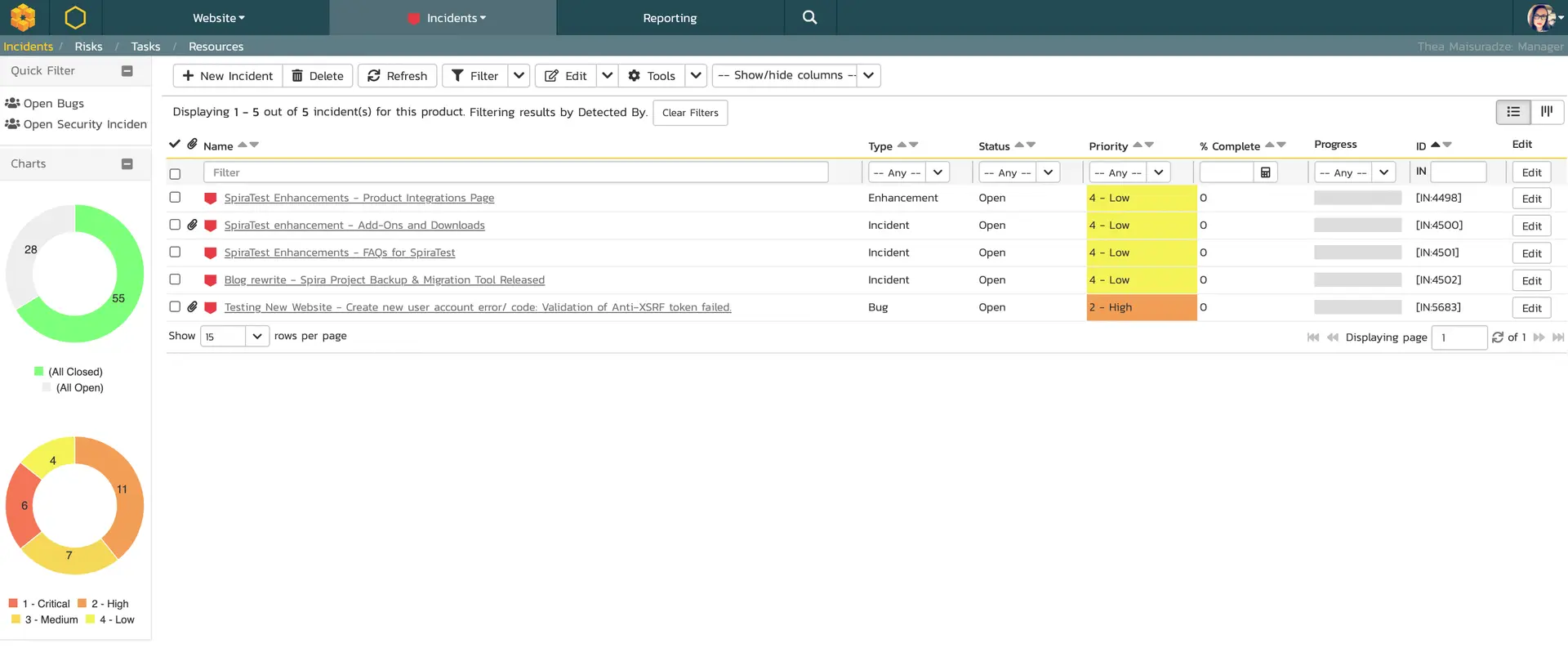Toggle the select-all checkbox in filter row

(175, 174)
